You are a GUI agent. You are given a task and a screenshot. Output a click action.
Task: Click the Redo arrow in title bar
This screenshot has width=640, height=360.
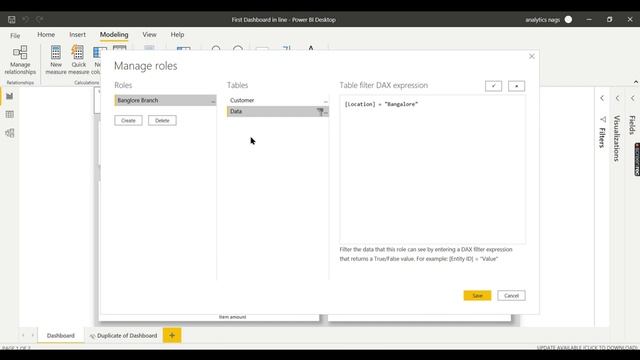pyautogui.click(x=40, y=20)
